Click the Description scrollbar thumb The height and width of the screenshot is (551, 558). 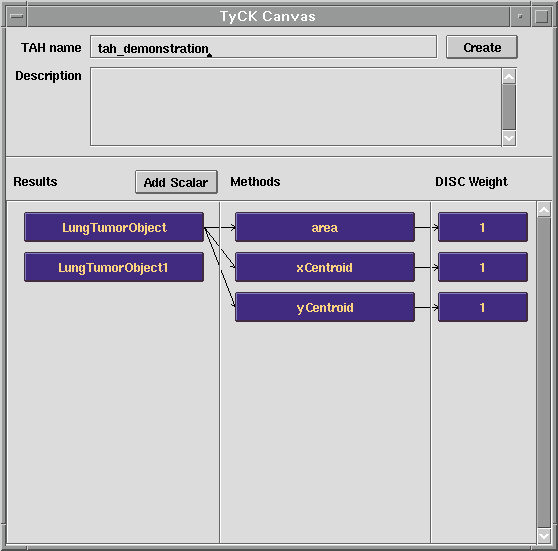click(509, 107)
